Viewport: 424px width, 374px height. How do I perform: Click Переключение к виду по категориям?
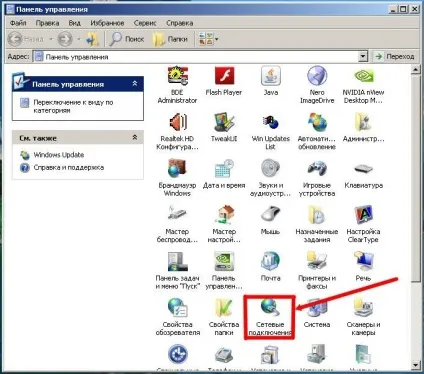[73, 106]
